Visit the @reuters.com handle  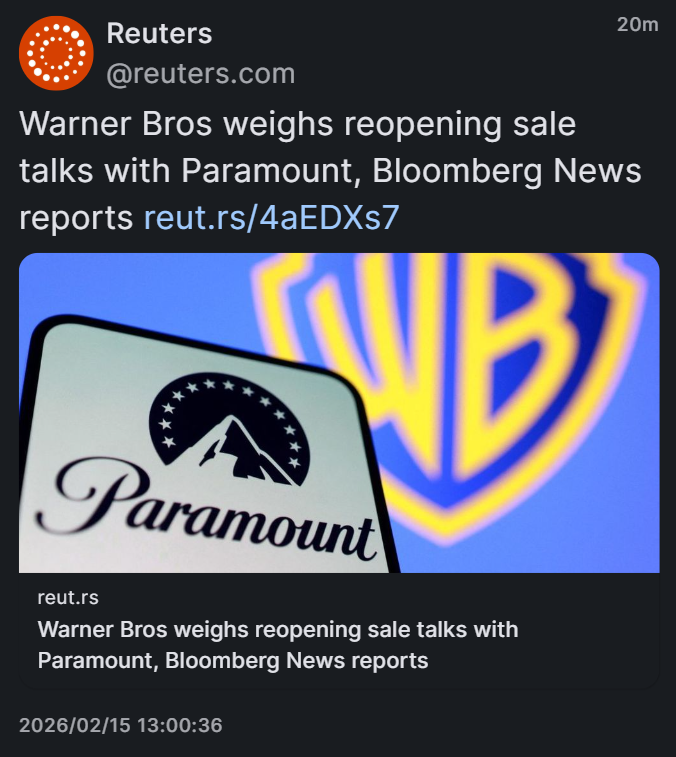tap(200, 74)
